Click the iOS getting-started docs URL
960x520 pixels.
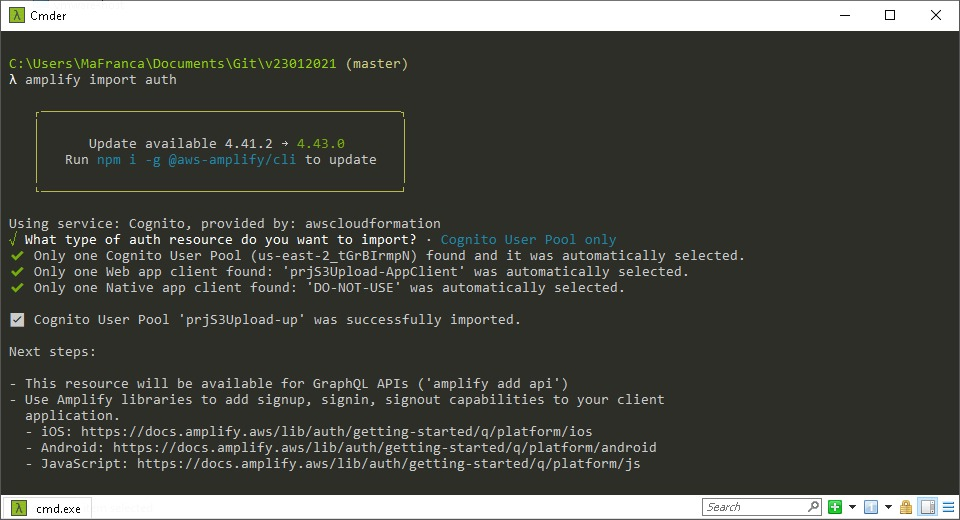coord(336,431)
